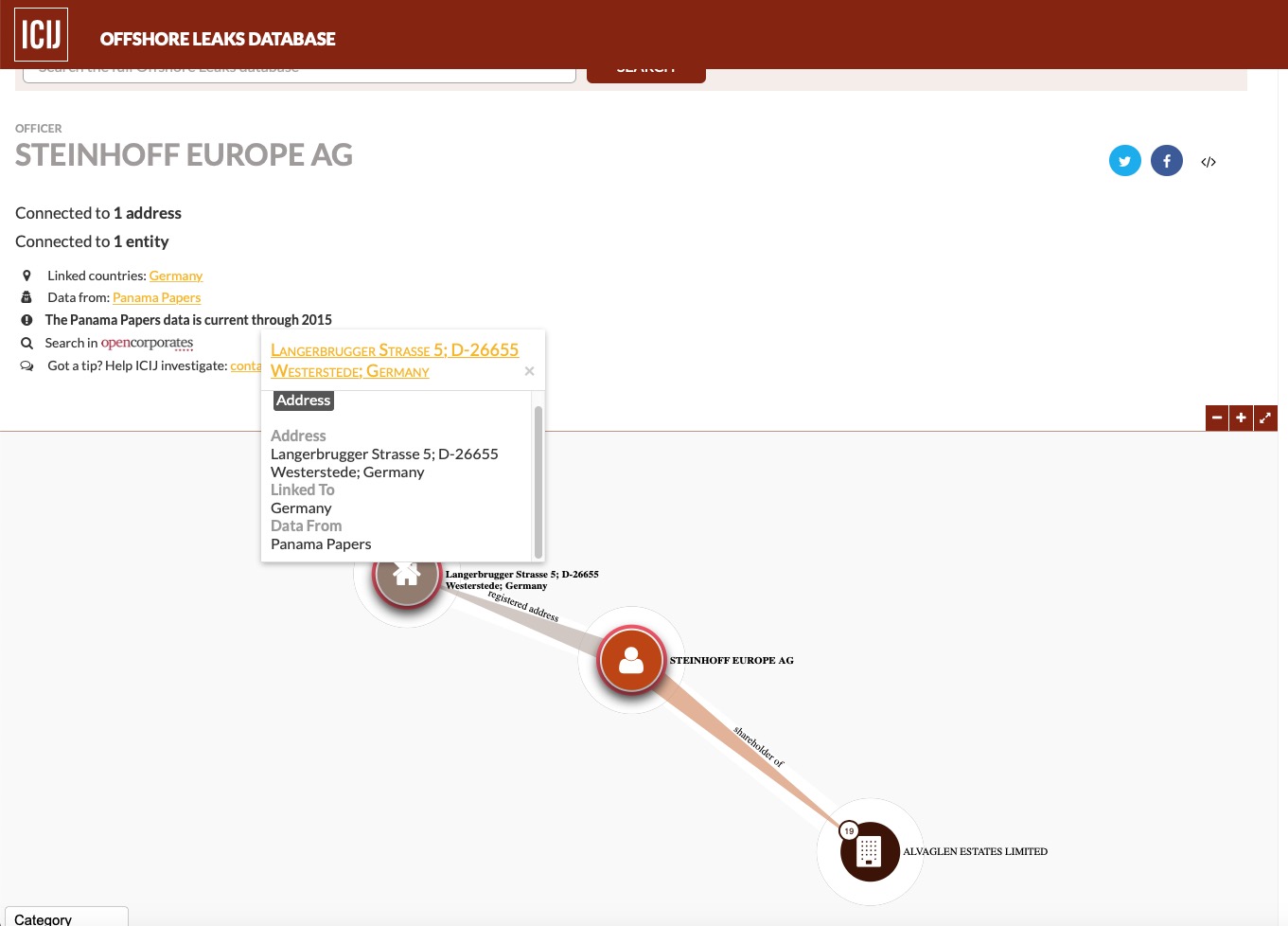Open the Category panel

click(66, 917)
